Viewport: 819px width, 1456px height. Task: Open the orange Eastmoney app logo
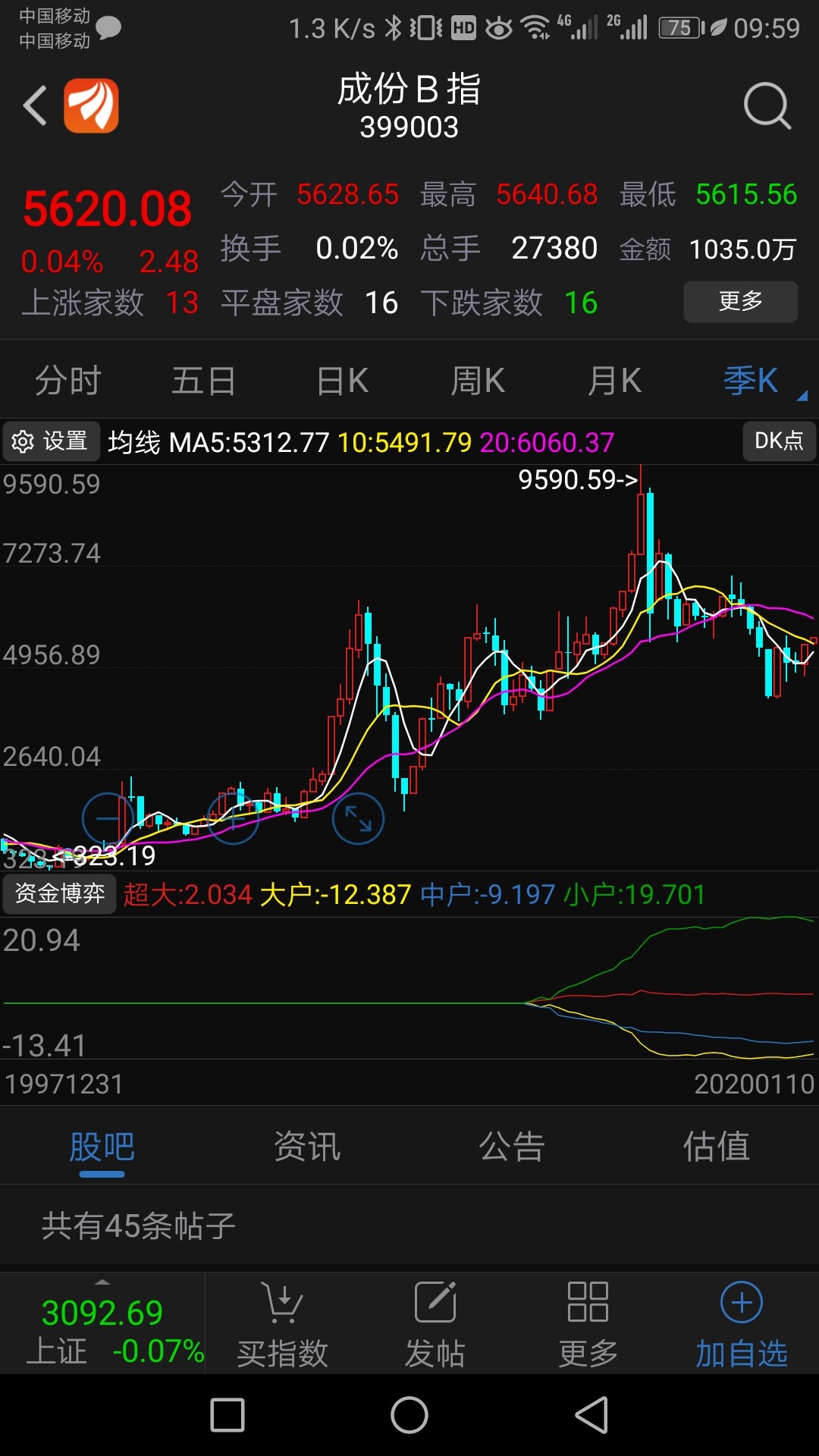[x=91, y=105]
